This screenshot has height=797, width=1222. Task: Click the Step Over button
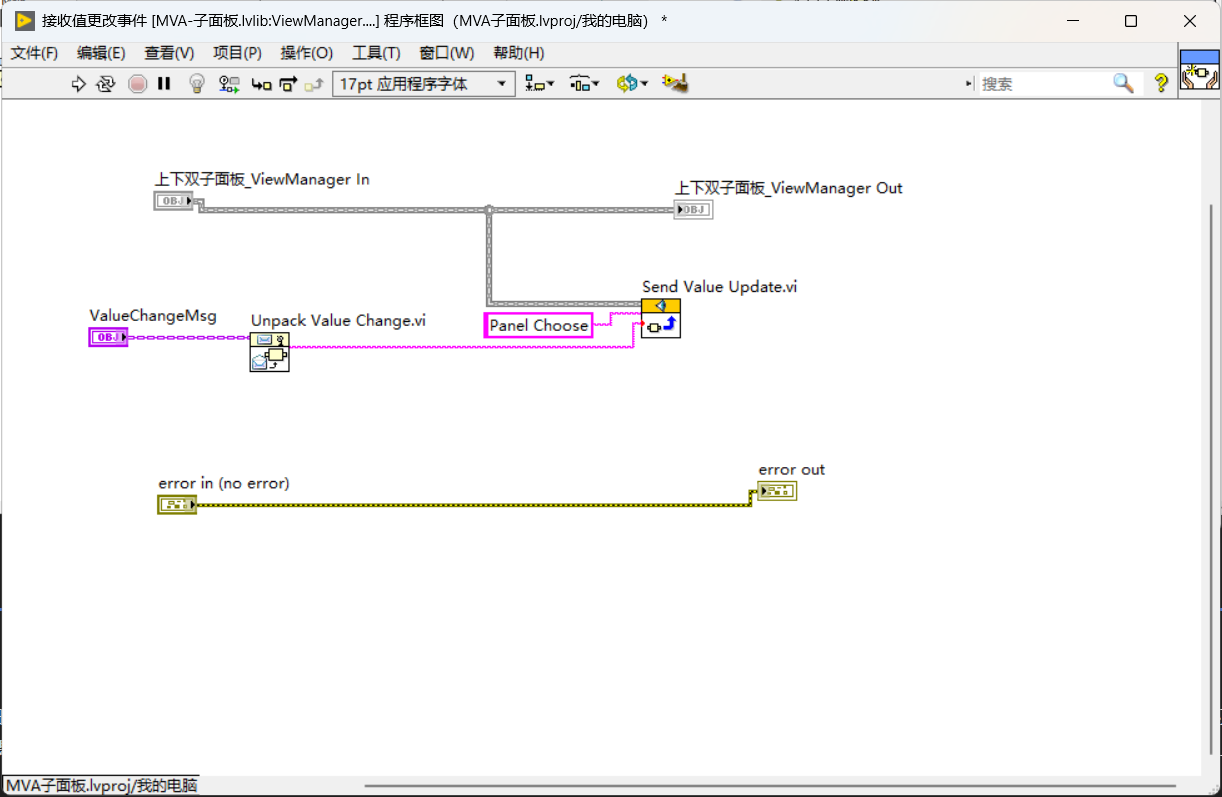click(288, 84)
